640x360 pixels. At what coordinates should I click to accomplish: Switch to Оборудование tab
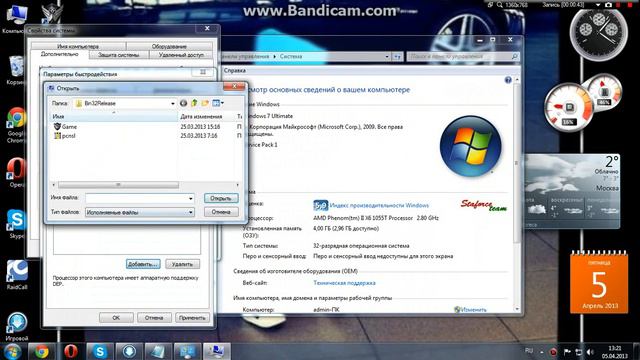(169, 46)
